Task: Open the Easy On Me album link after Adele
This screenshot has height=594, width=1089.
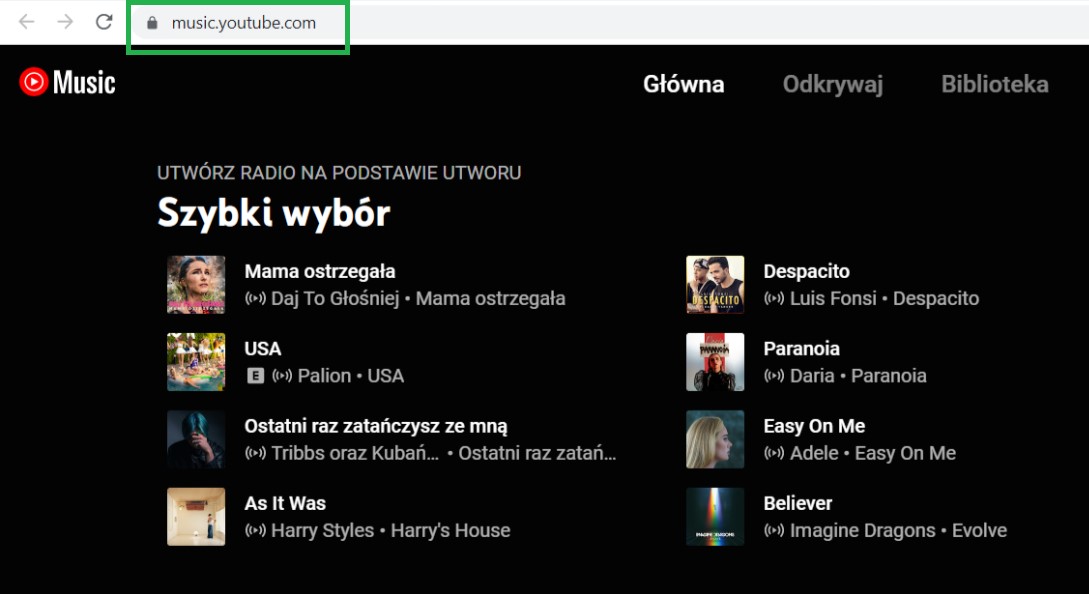Action: [905, 453]
